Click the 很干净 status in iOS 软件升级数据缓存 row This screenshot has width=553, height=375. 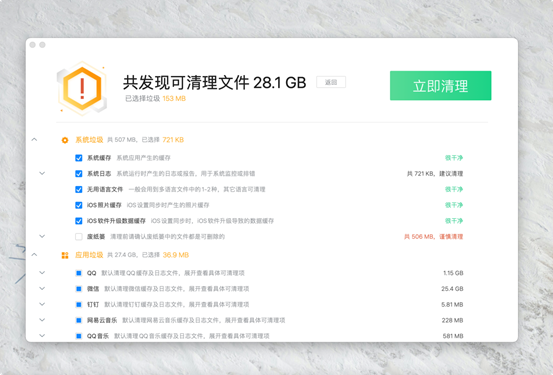tap(454, 221)
